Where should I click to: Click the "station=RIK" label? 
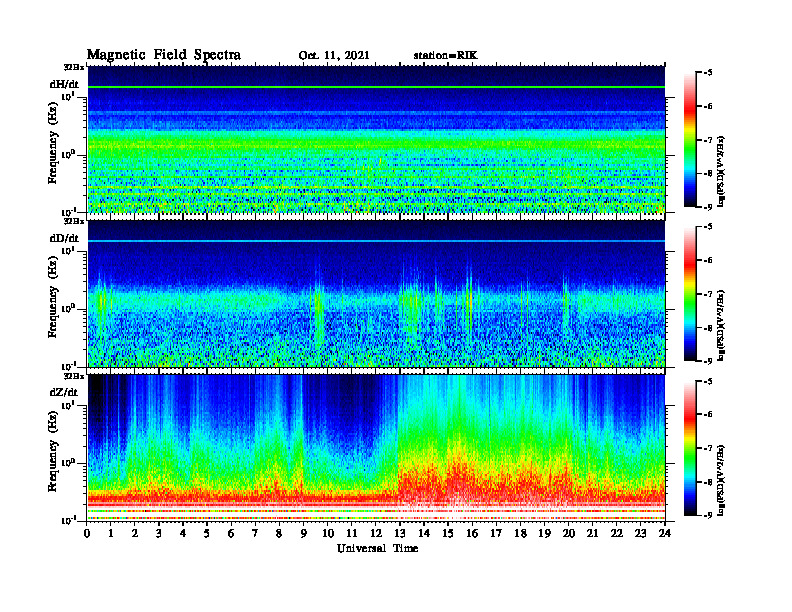point(445,56)
